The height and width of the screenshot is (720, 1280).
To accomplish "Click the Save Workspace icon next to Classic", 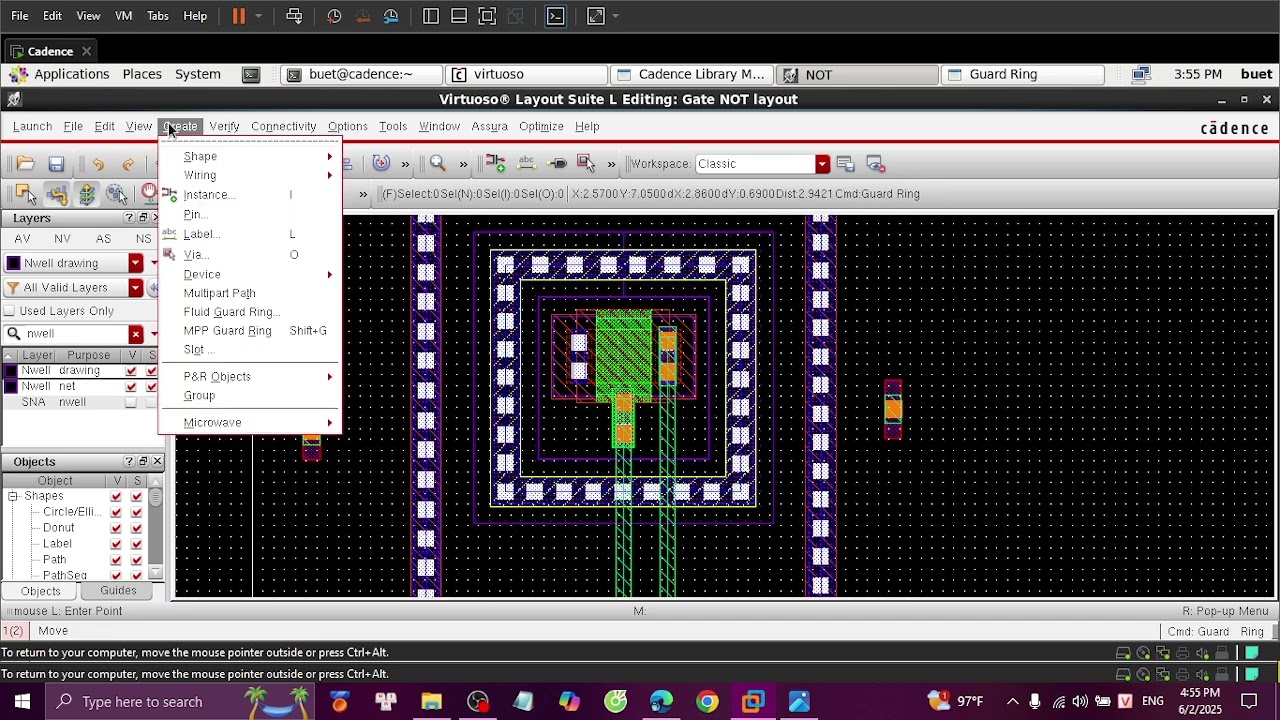I will (x=846, y=164).
